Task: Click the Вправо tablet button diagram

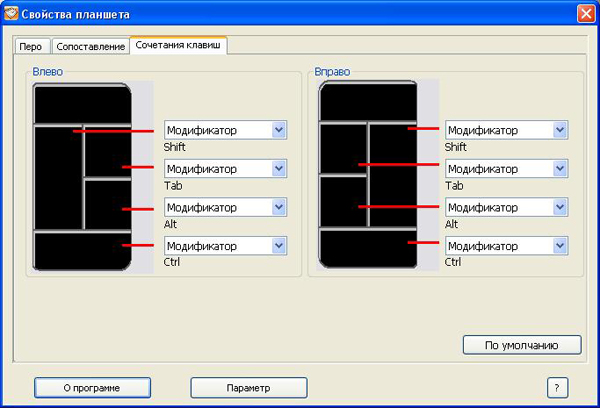Action: 368,175
